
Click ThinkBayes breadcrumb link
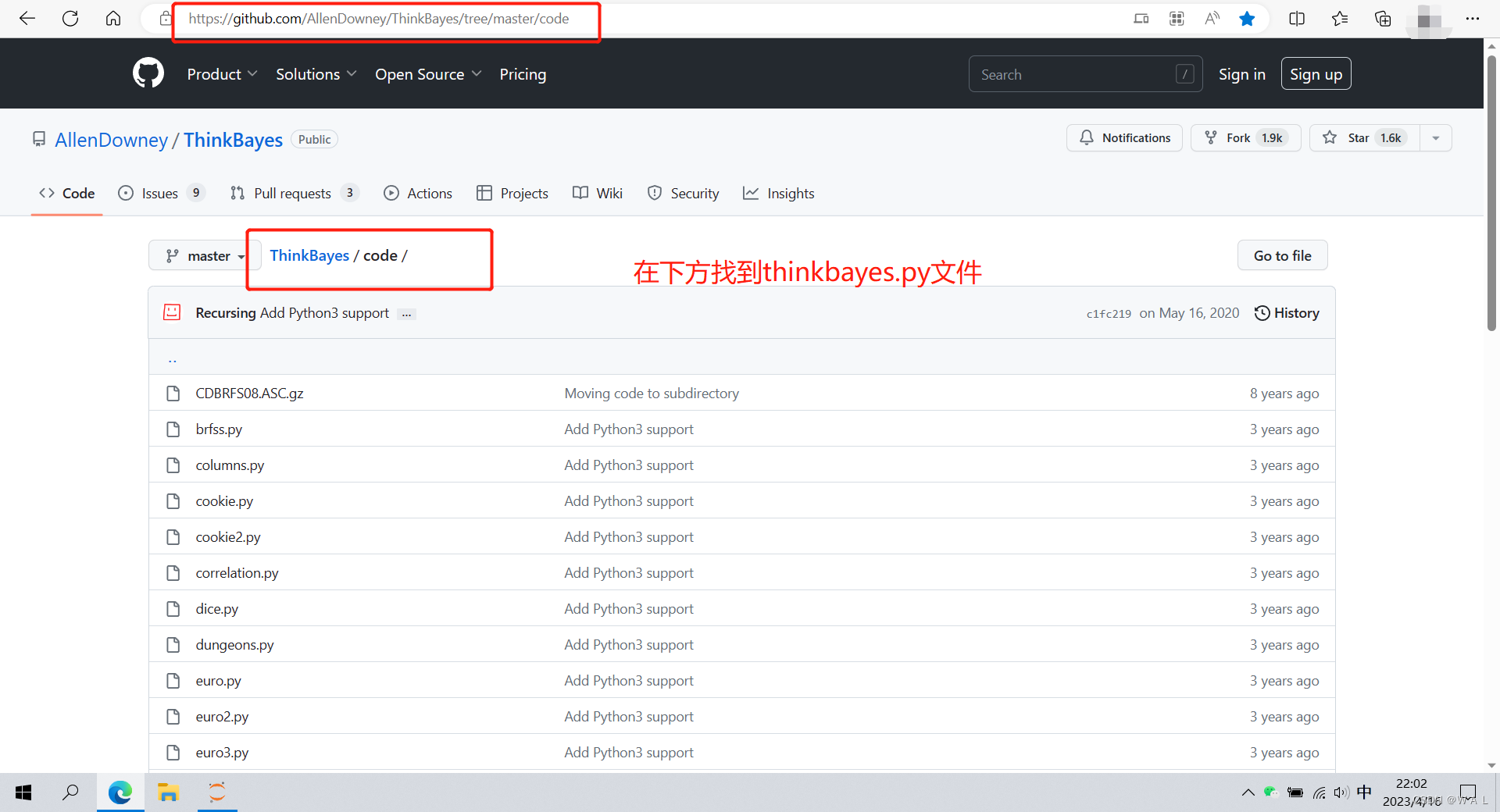pyautogui.click(x=309, y=255)
